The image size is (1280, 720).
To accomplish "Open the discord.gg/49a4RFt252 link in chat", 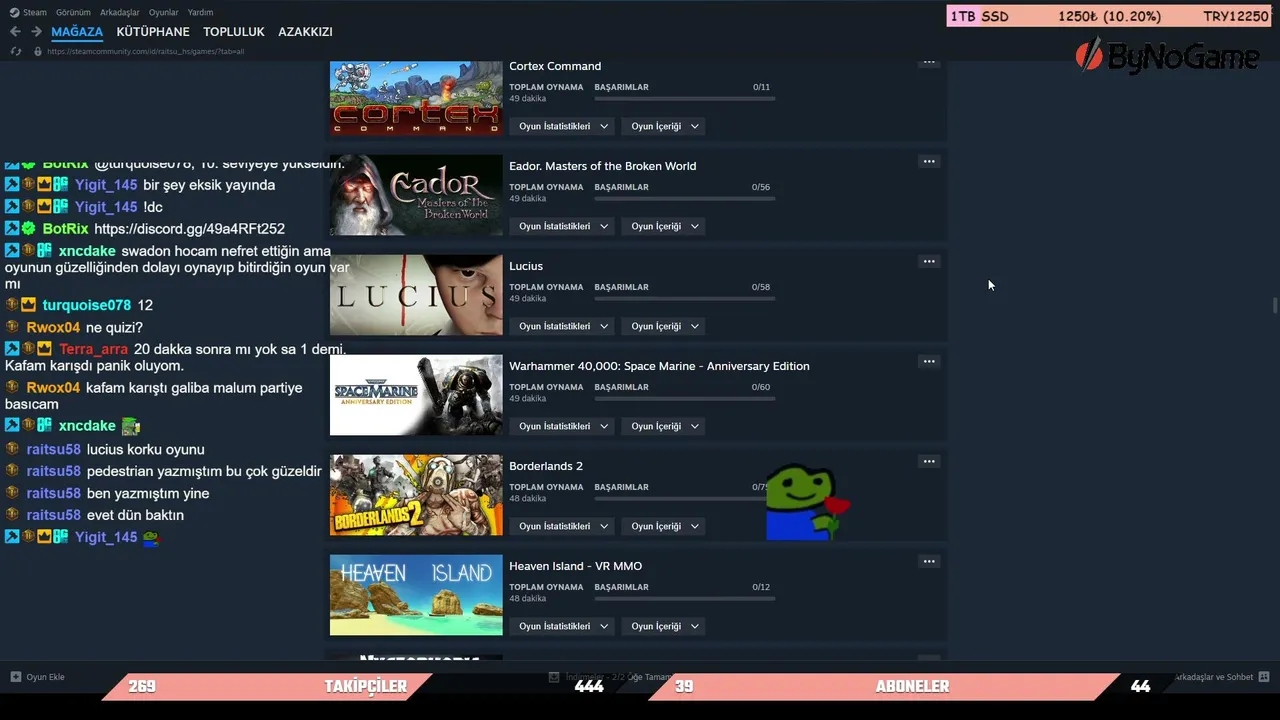I will click(x=189, y=229).
